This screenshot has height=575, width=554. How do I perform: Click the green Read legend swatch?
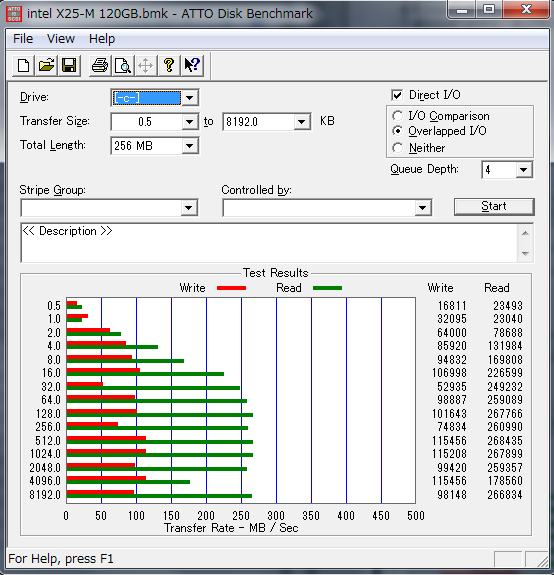pos(327,288)
